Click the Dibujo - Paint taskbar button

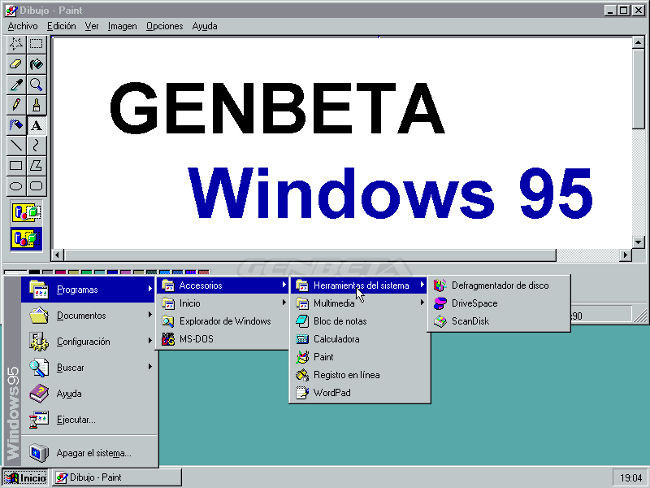tap(117, 478)
